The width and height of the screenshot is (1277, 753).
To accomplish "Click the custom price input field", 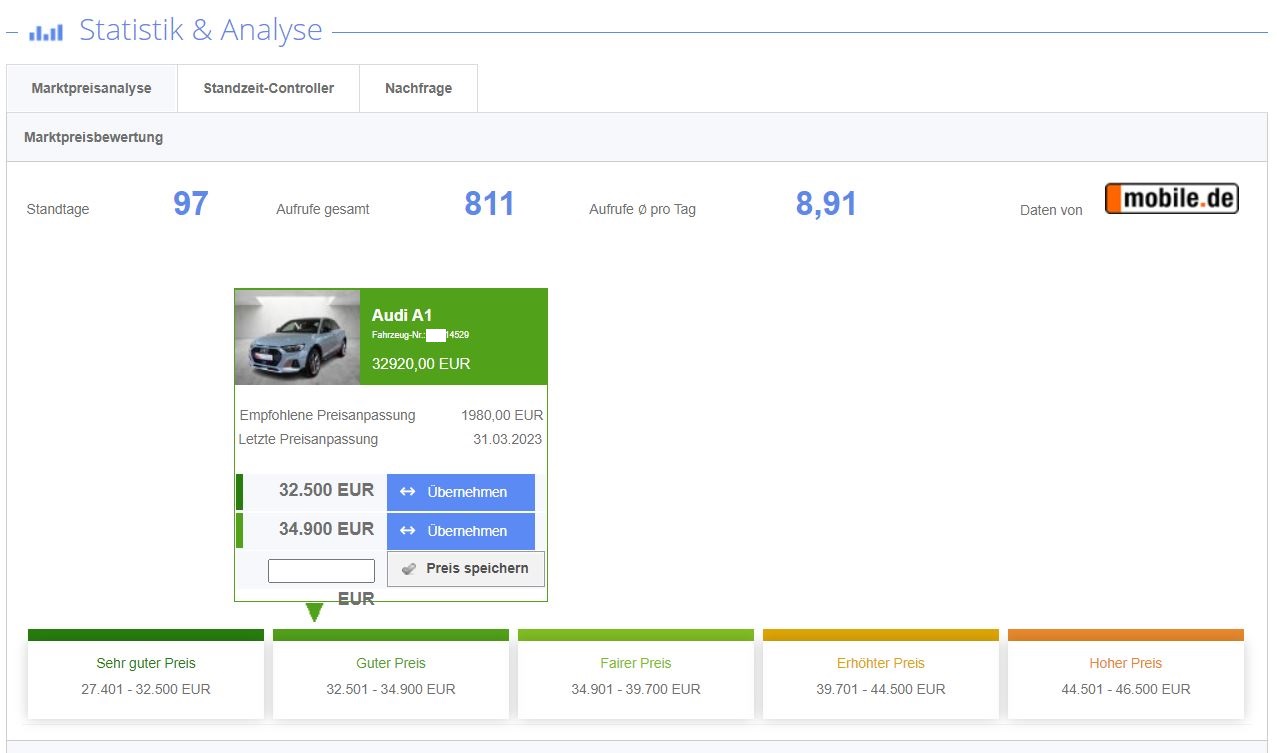I will tap(321, 570).
